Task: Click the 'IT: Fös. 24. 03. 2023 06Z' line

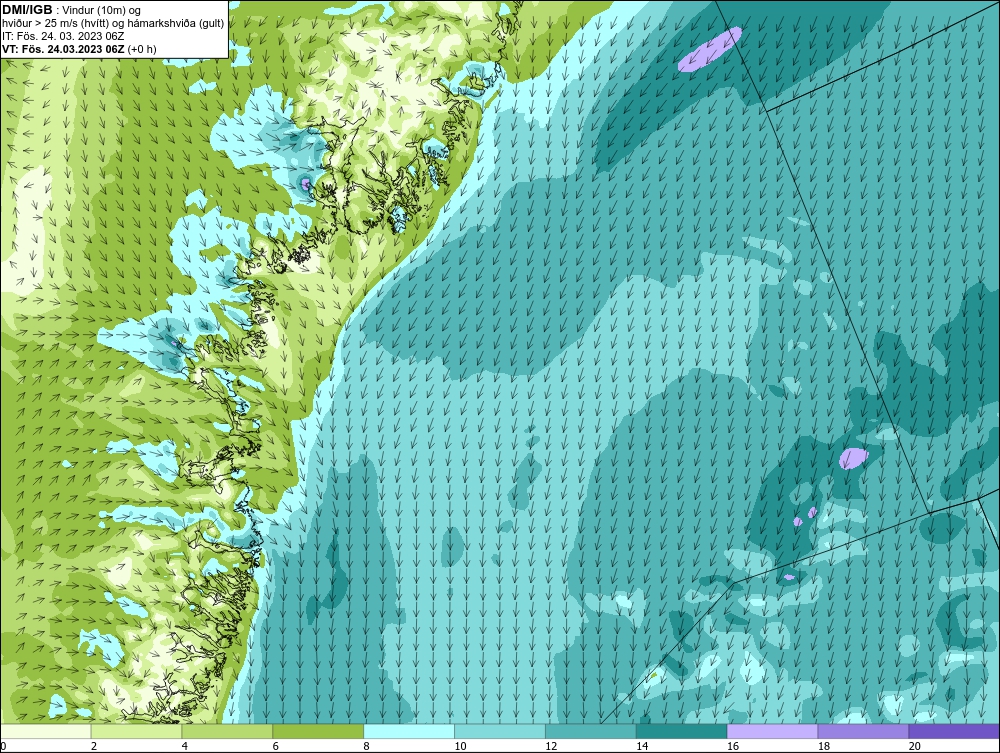Action: click(62, 36)
